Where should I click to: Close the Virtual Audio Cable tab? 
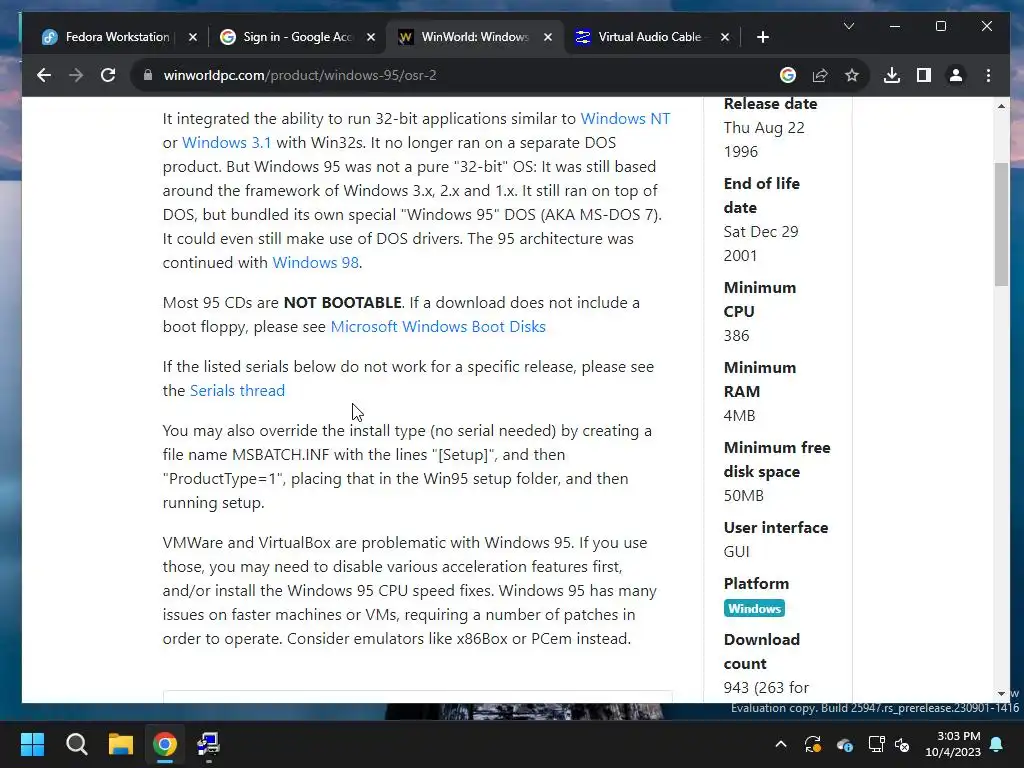click(725, 37)
